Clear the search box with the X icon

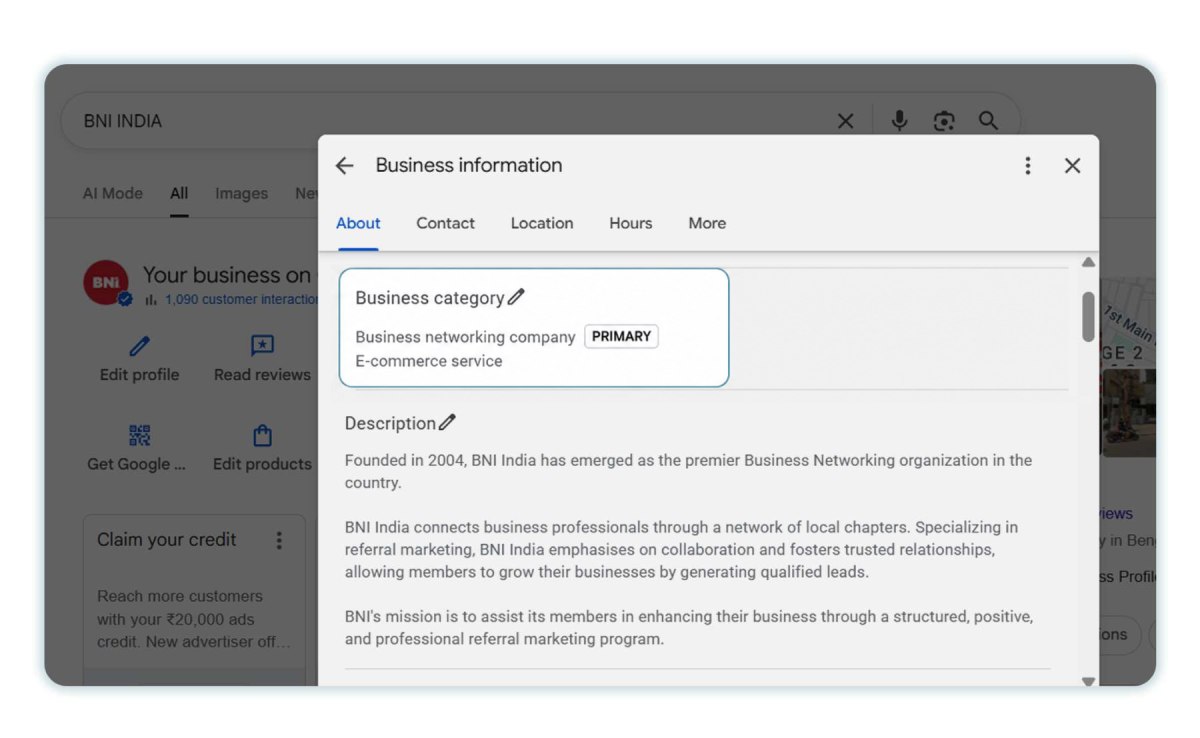(x=845, y=121)
